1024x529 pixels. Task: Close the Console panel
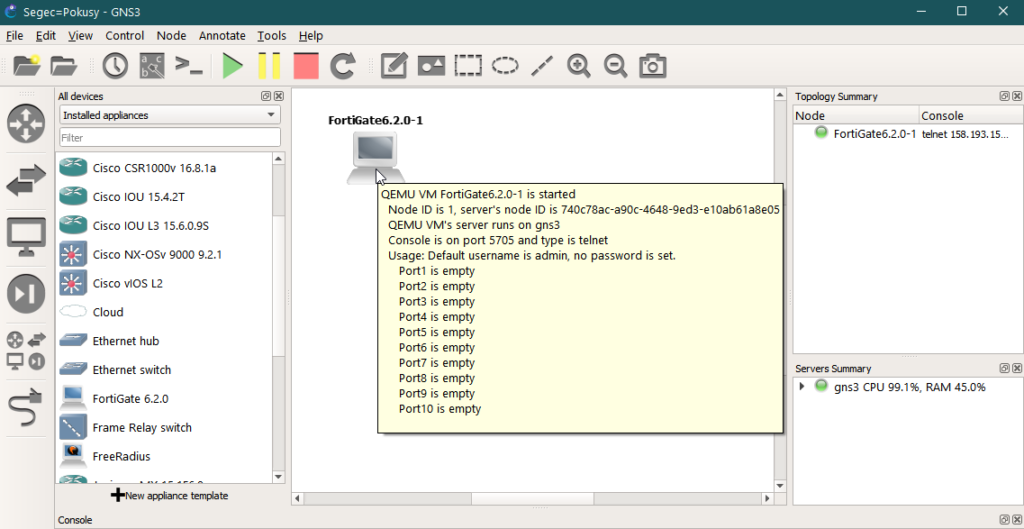[x=1017, y=520]
